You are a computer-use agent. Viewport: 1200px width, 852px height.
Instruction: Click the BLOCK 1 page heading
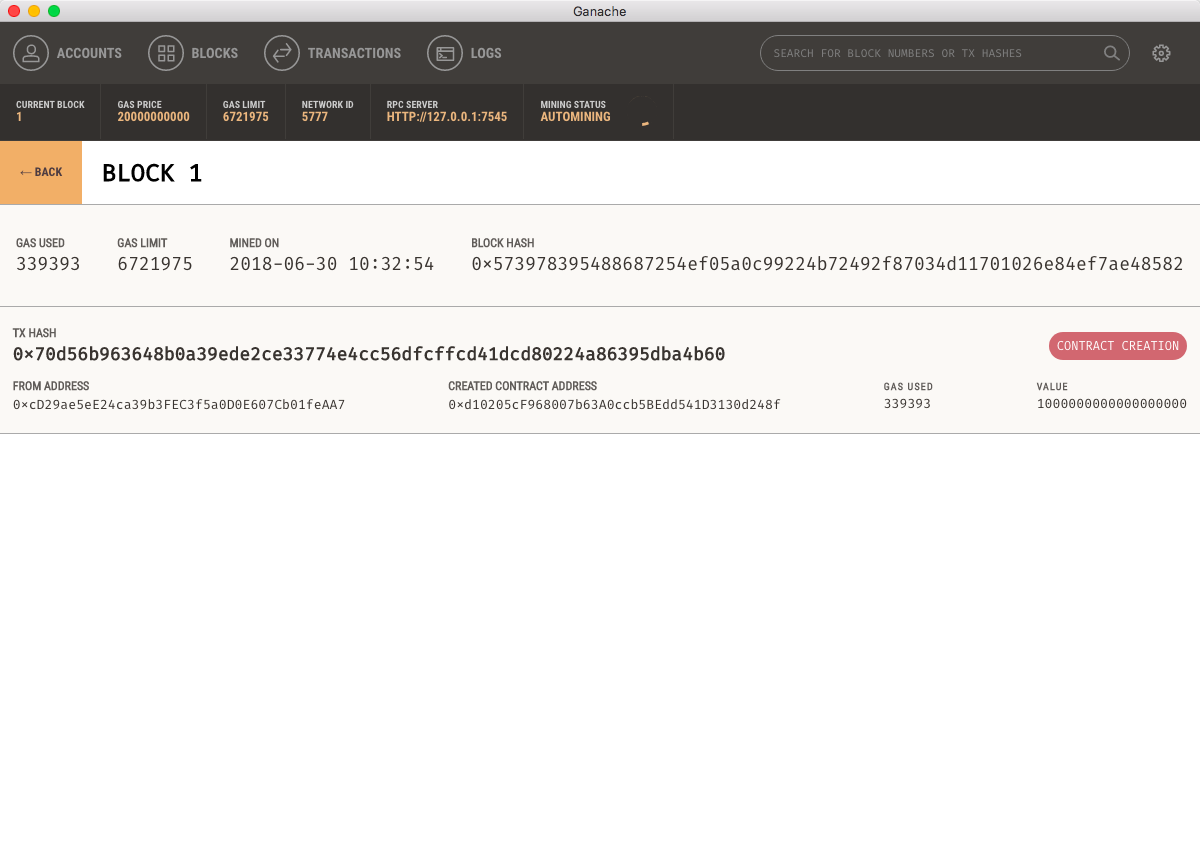click(152, 173)
